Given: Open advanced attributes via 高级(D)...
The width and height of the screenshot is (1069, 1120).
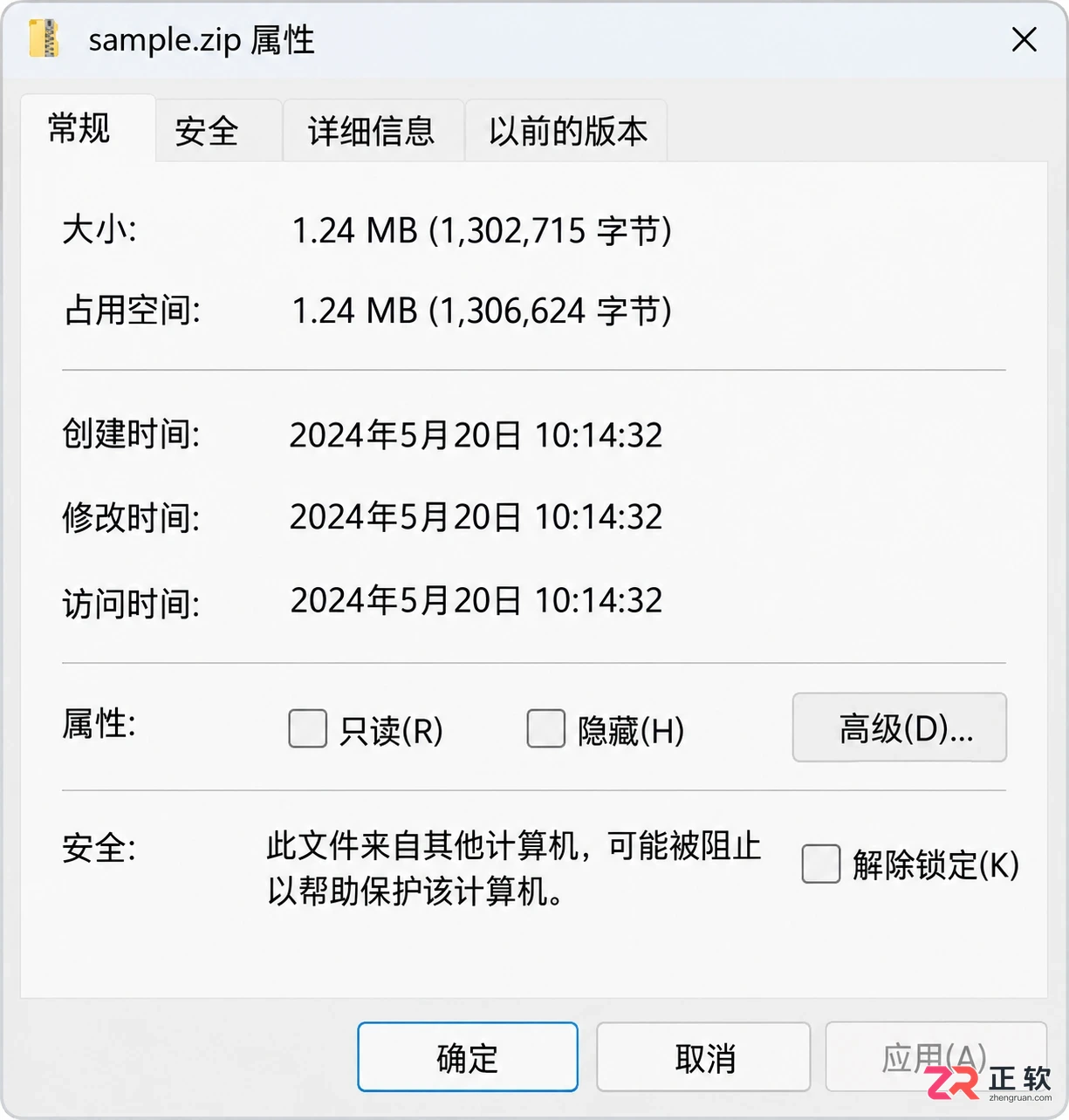Looking at the screenshot, I should (x=899, y=727).
